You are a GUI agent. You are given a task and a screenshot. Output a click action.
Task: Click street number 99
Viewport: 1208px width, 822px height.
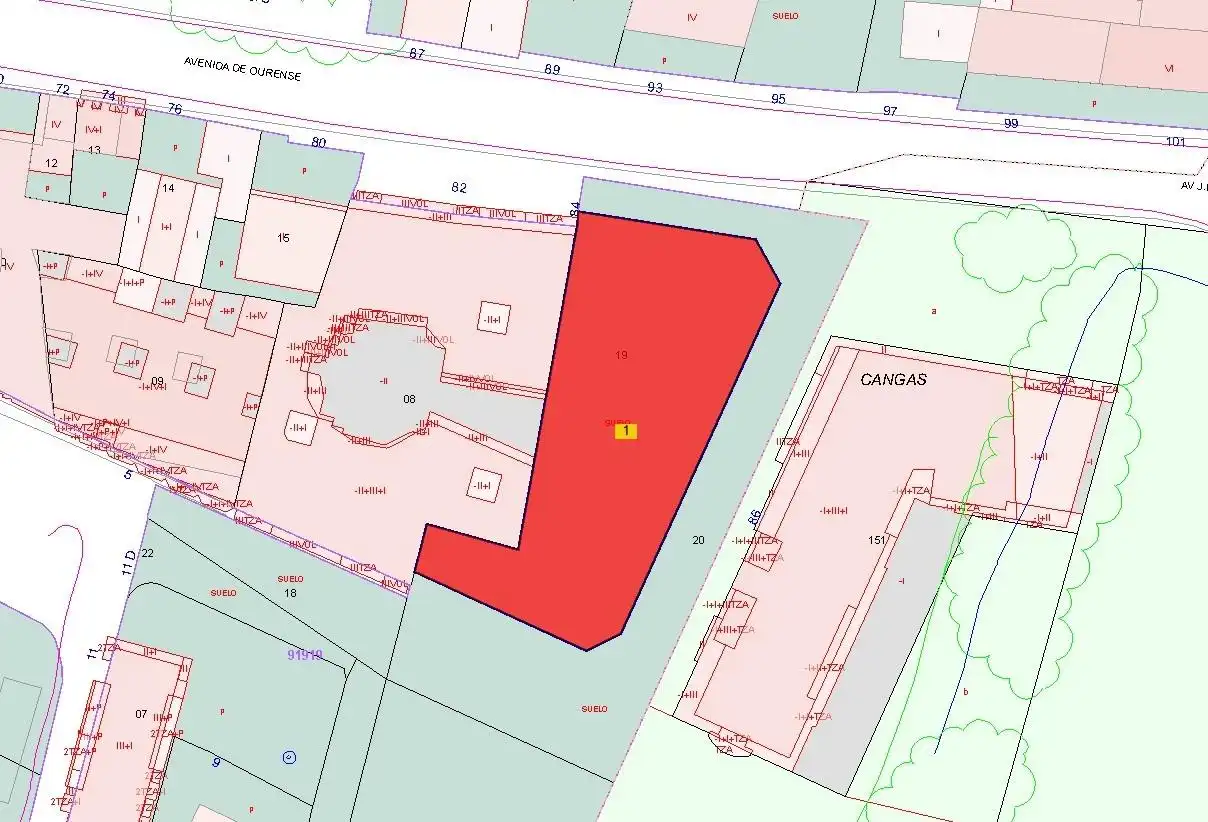tap(1011, 123)
